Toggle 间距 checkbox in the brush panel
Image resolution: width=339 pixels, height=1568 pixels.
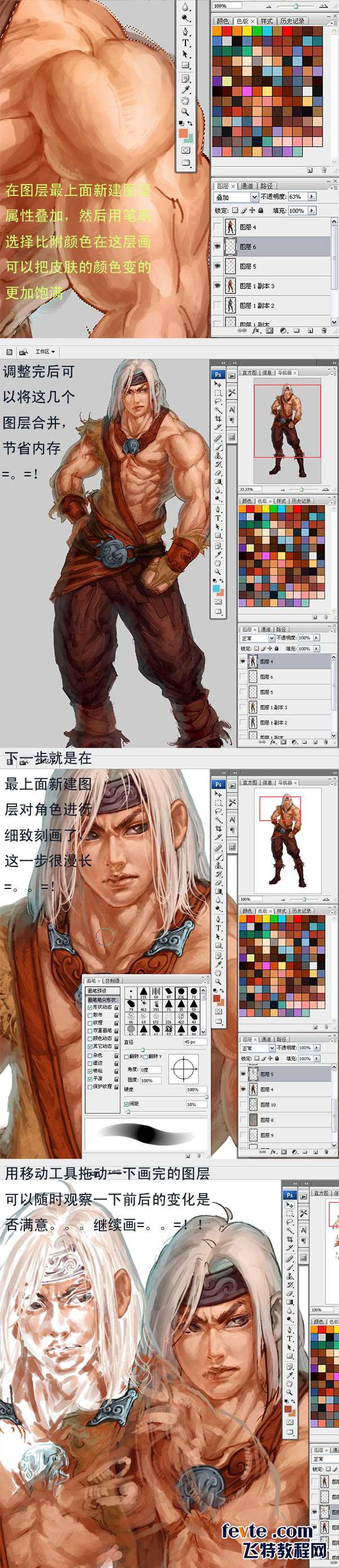(127, 1105)
